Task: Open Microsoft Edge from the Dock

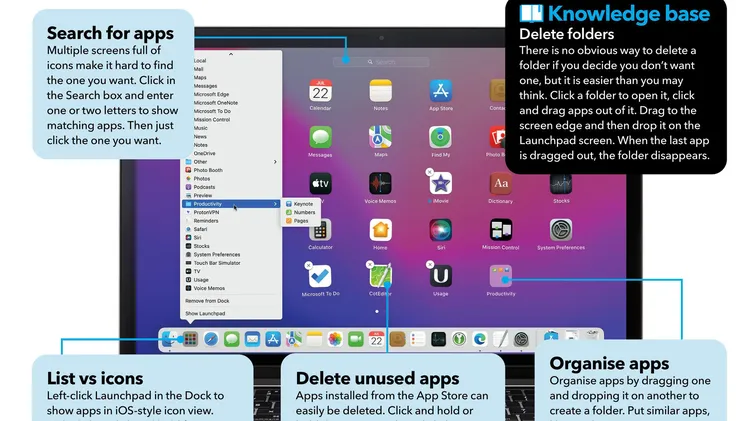Action: [480, 339]
